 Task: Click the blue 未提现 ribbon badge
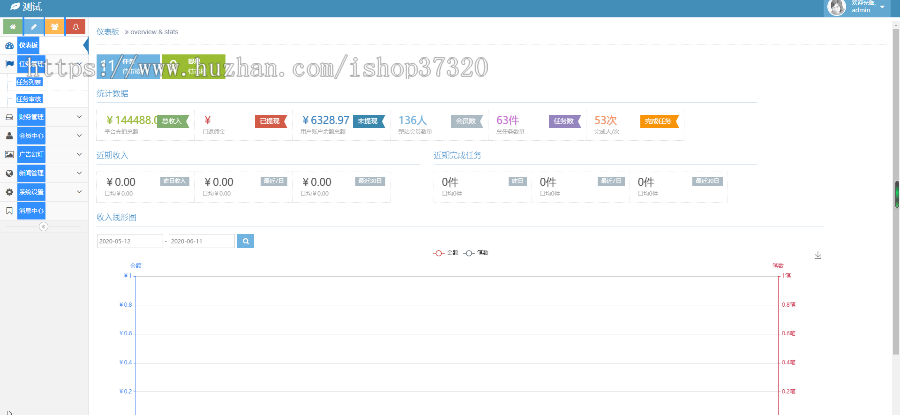tap(368, 121)
